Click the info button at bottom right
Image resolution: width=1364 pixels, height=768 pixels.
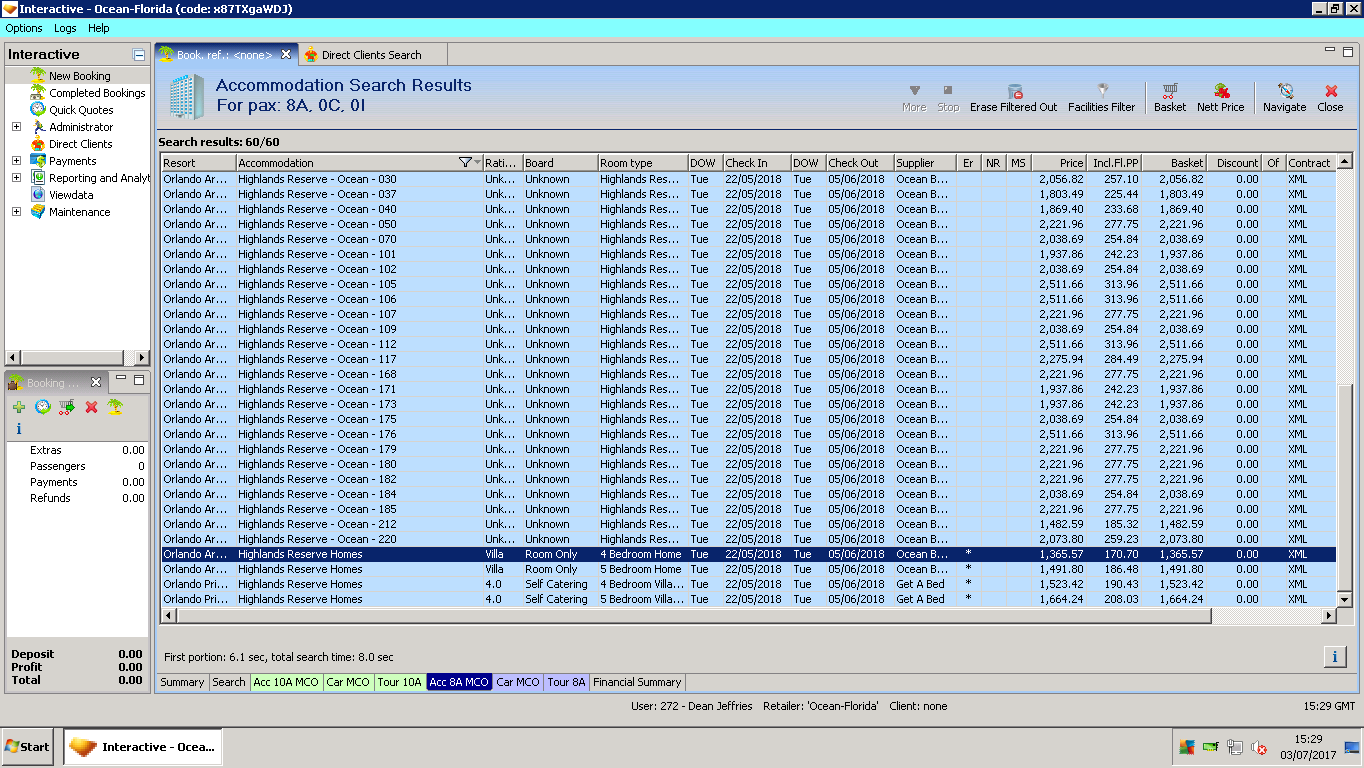click(1334, 656)
